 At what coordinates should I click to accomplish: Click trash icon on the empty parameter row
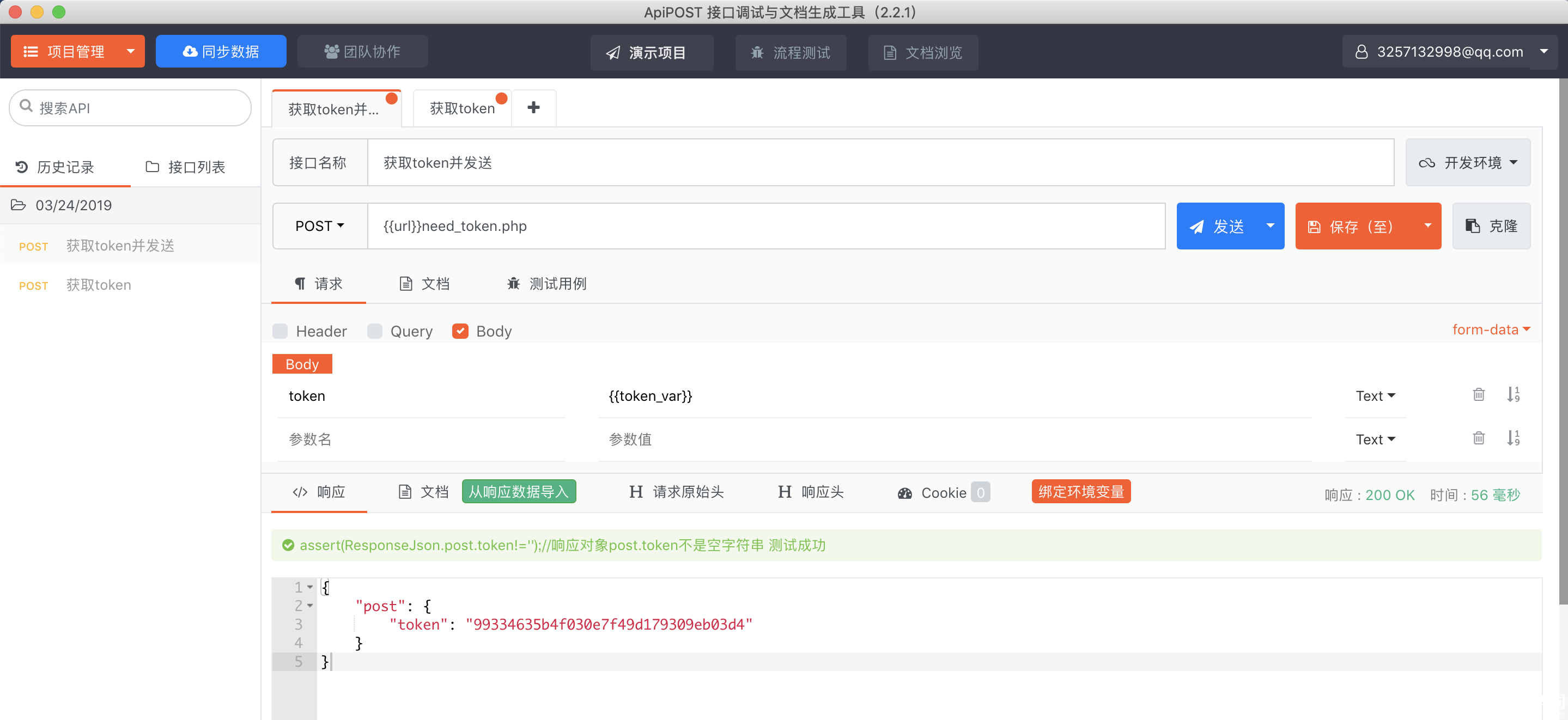1478,438
